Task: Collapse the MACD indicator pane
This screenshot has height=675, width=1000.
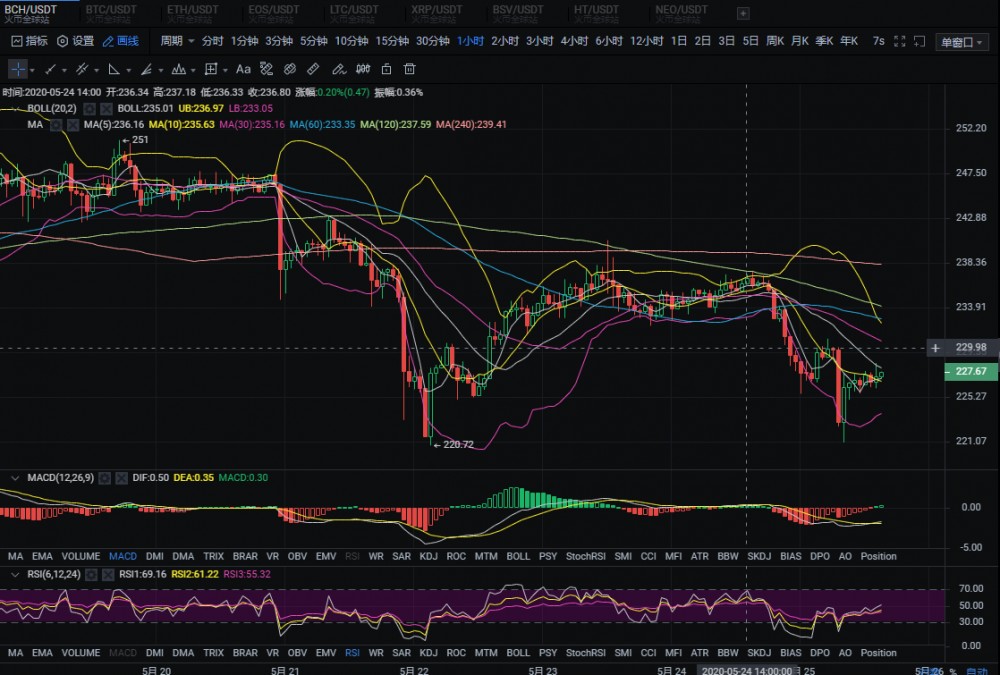Action: pos(14,479)
